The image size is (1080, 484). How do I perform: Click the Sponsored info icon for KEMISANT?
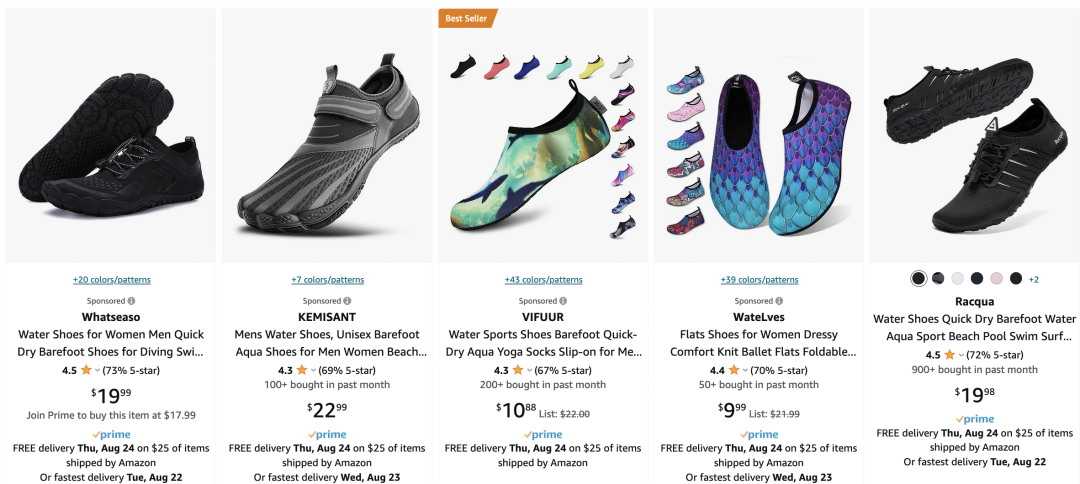click(x=347, y=301)
